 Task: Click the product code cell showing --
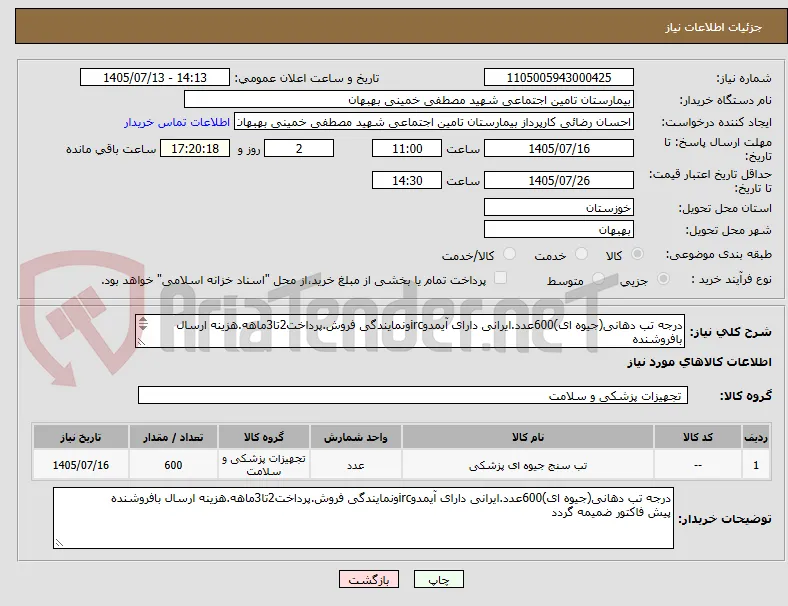[x=698, y=465]
